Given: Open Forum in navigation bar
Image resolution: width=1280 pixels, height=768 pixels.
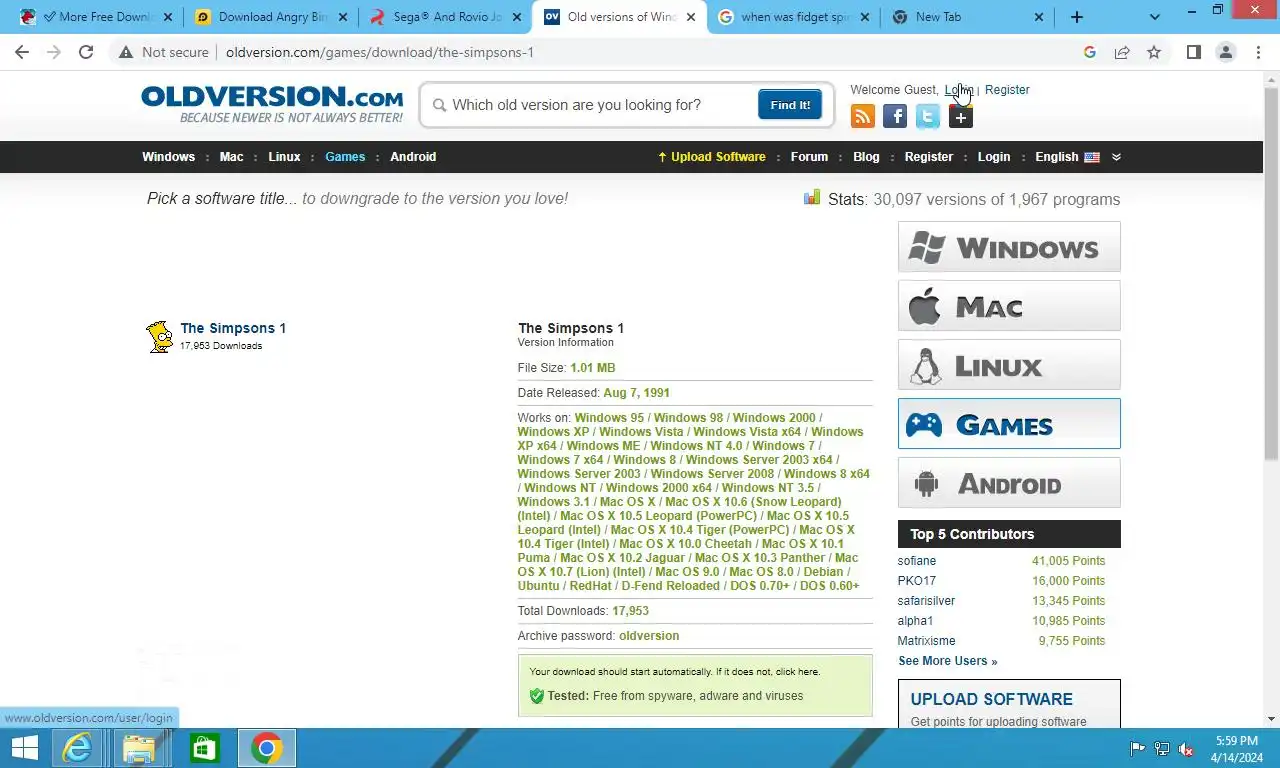Looking at the screenshot, I should pos(809,157).
